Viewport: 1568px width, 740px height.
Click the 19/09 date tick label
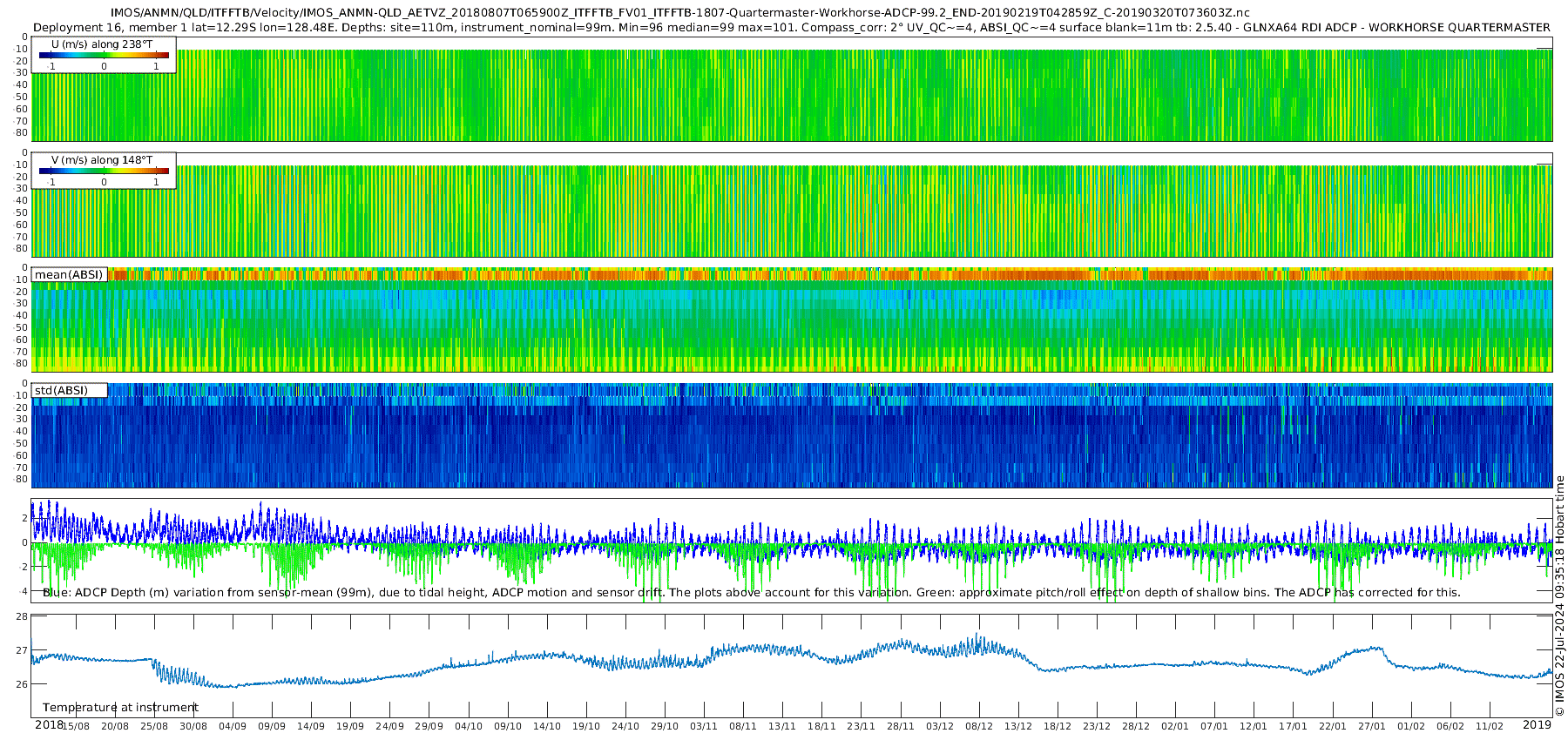click(x=350, y=726)
